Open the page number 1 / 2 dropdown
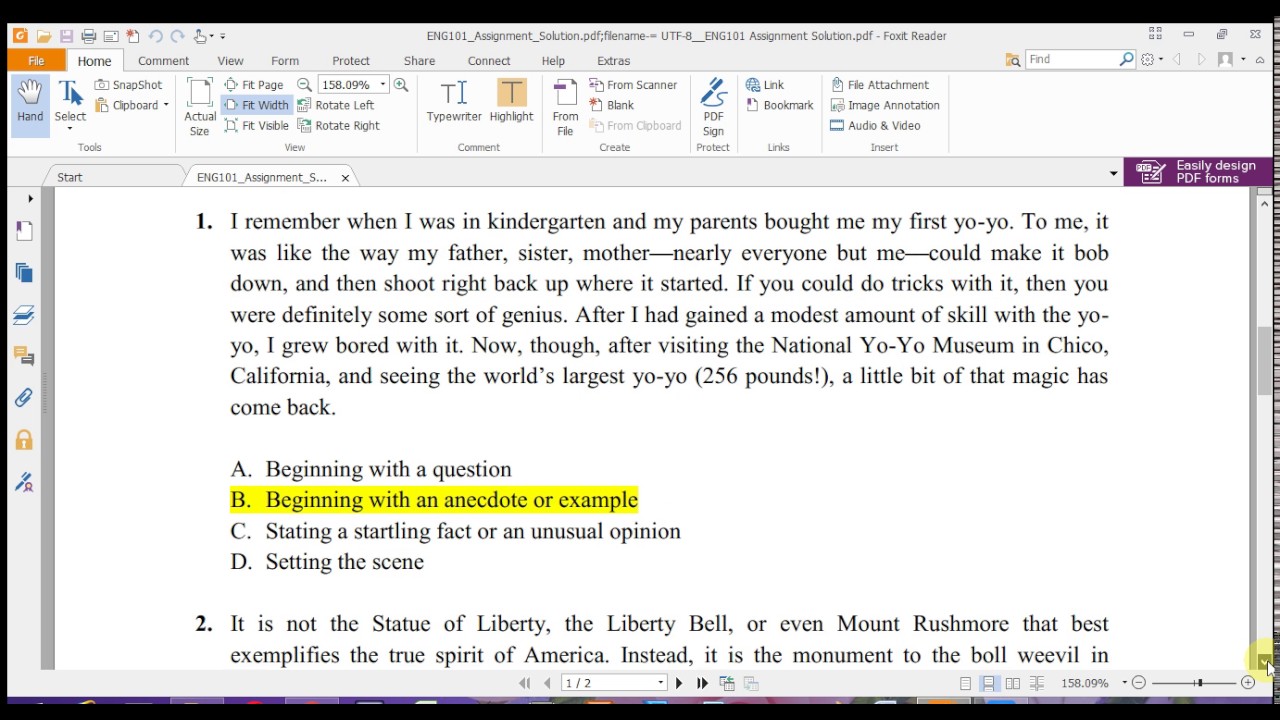This screenshot has width=1280, height=720. pos(661,683)
